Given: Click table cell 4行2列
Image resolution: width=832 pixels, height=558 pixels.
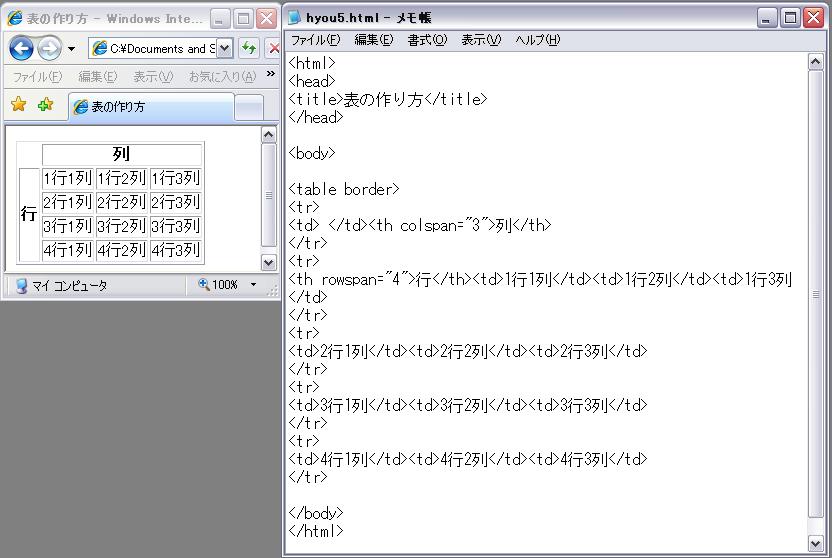Looking at the screenshot, I should pos(122,250).
